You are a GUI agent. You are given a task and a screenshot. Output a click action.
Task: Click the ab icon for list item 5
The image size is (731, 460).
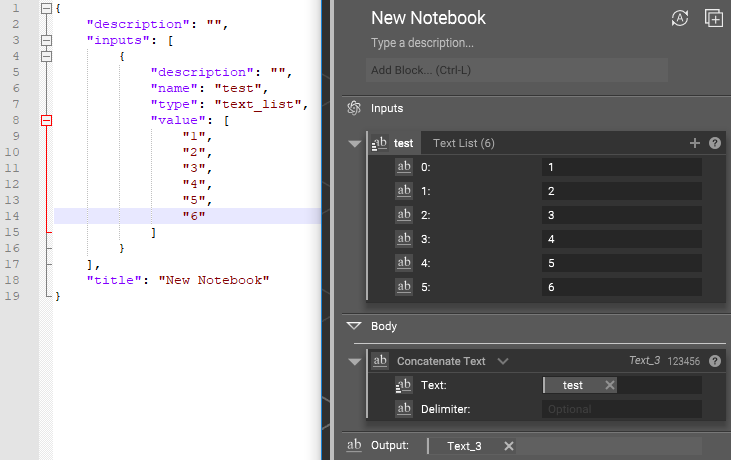(404, 287)
